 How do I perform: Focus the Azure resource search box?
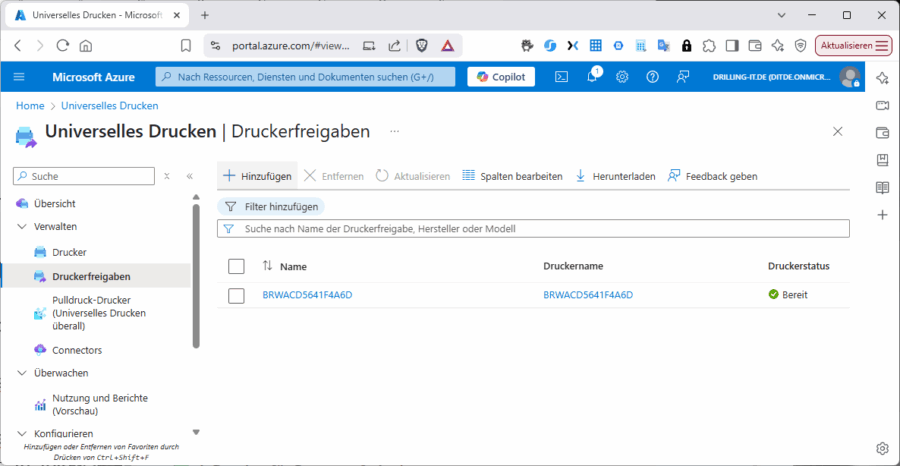(x=305, y=77)
